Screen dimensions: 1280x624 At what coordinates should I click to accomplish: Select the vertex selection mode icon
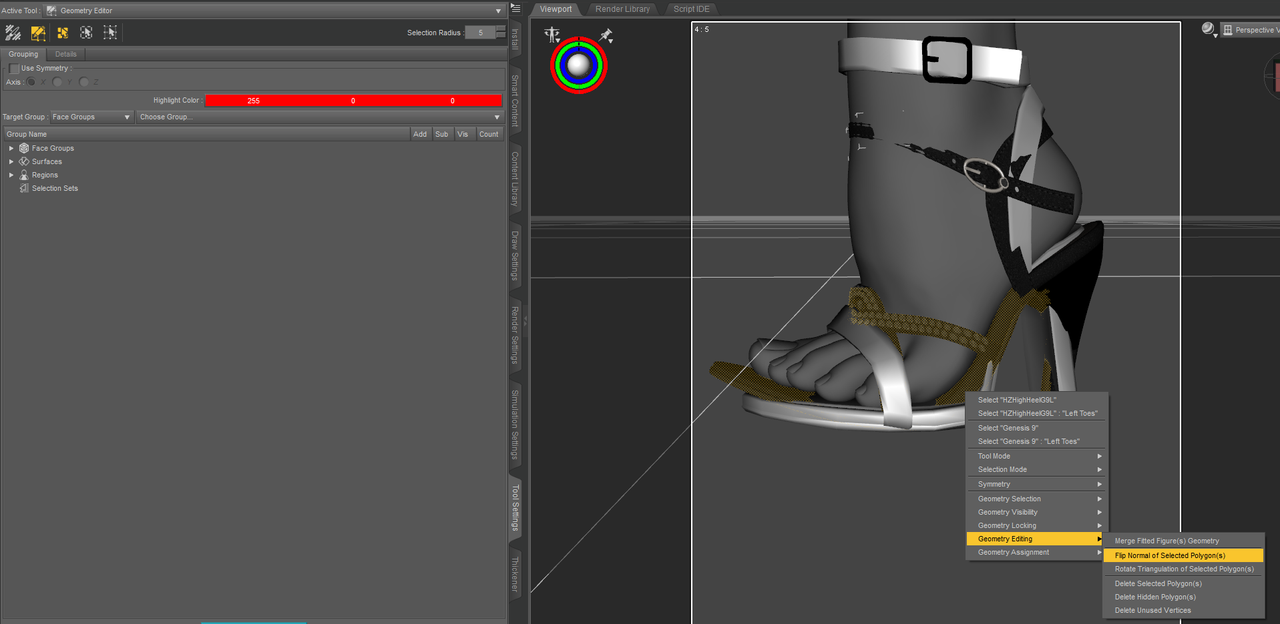(110, 32)
